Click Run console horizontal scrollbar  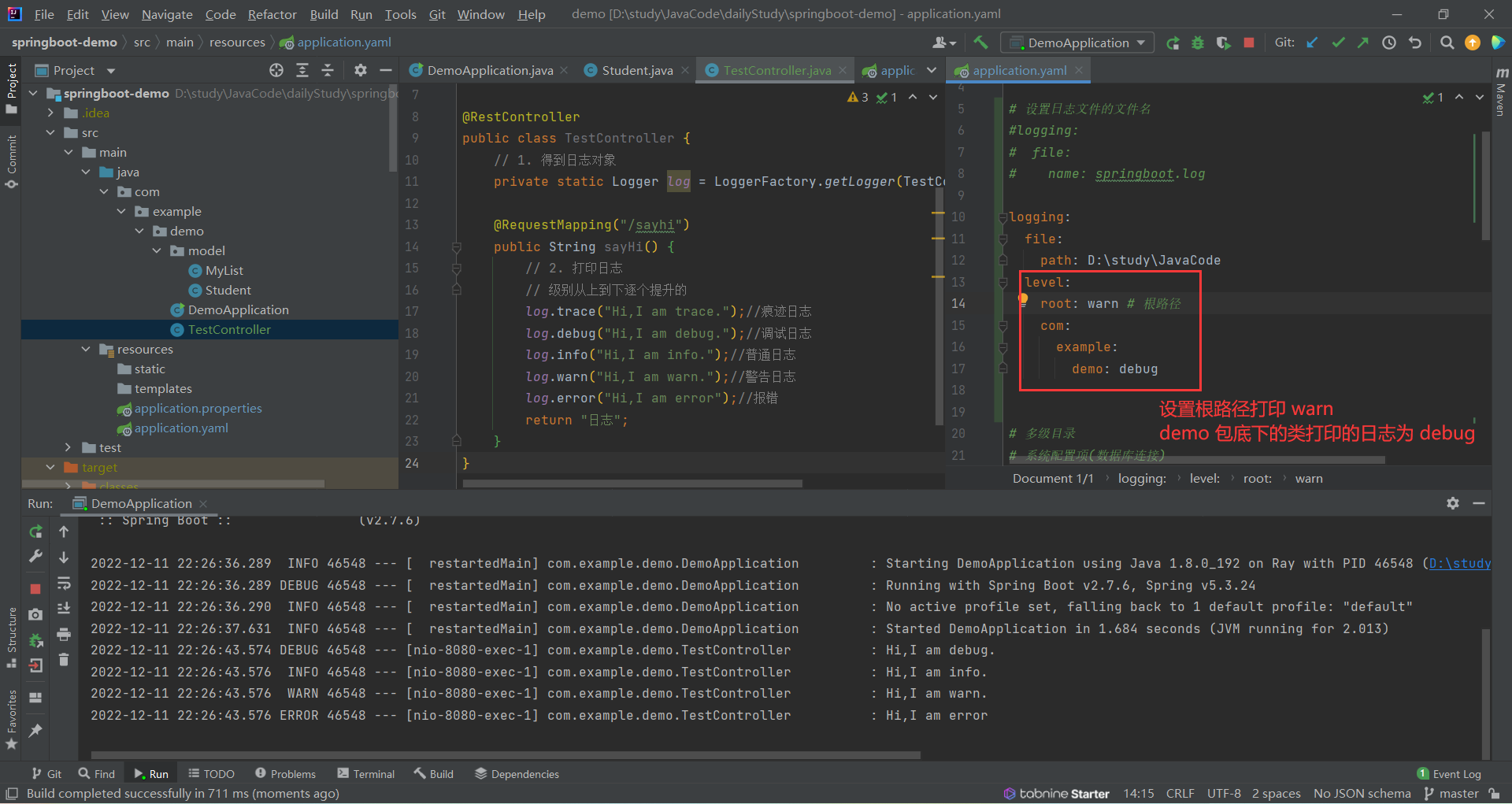506,754
